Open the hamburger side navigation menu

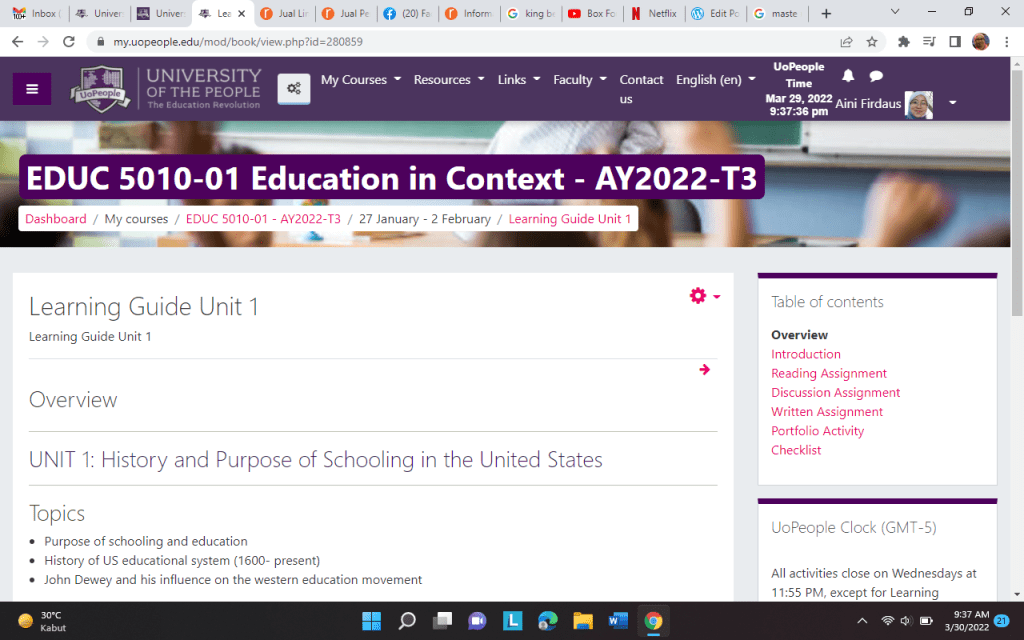coord(32,89)
